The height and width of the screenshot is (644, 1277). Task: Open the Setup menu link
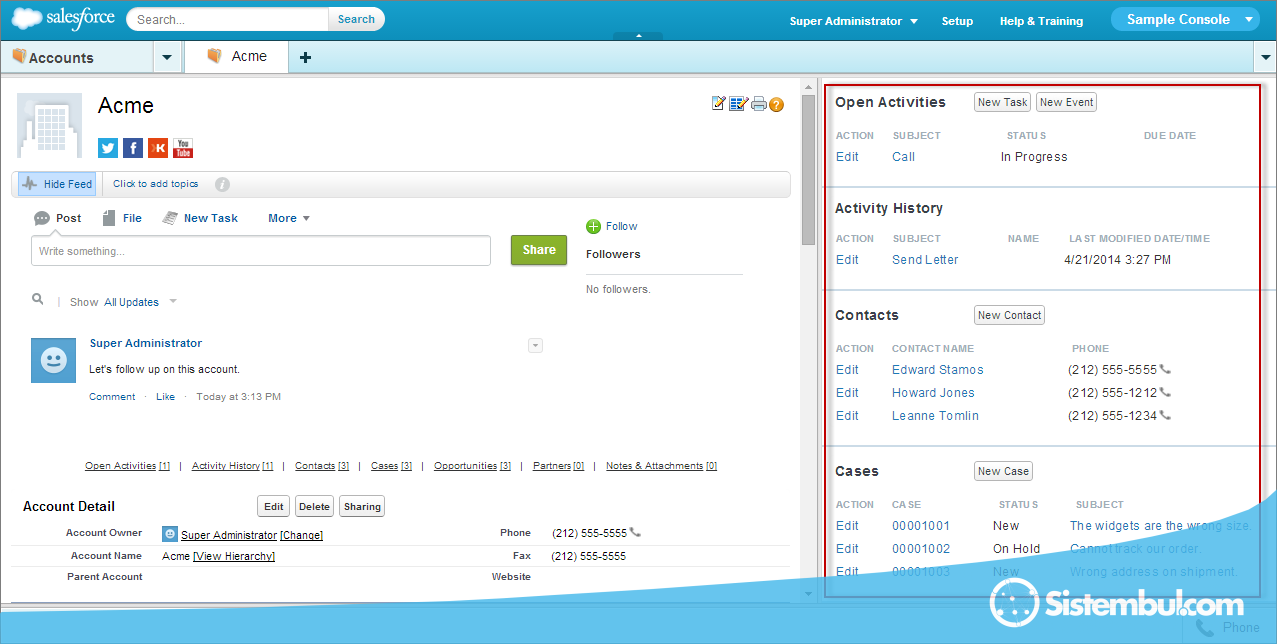click(957, 21)
